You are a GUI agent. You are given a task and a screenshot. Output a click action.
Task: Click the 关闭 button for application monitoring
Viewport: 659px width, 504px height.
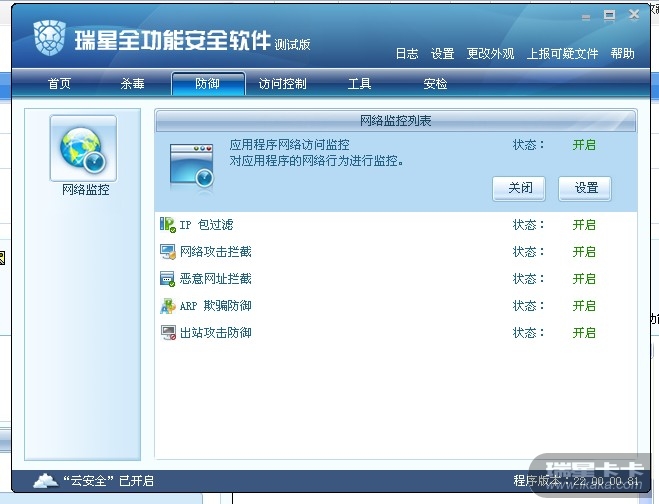(519, 188)
